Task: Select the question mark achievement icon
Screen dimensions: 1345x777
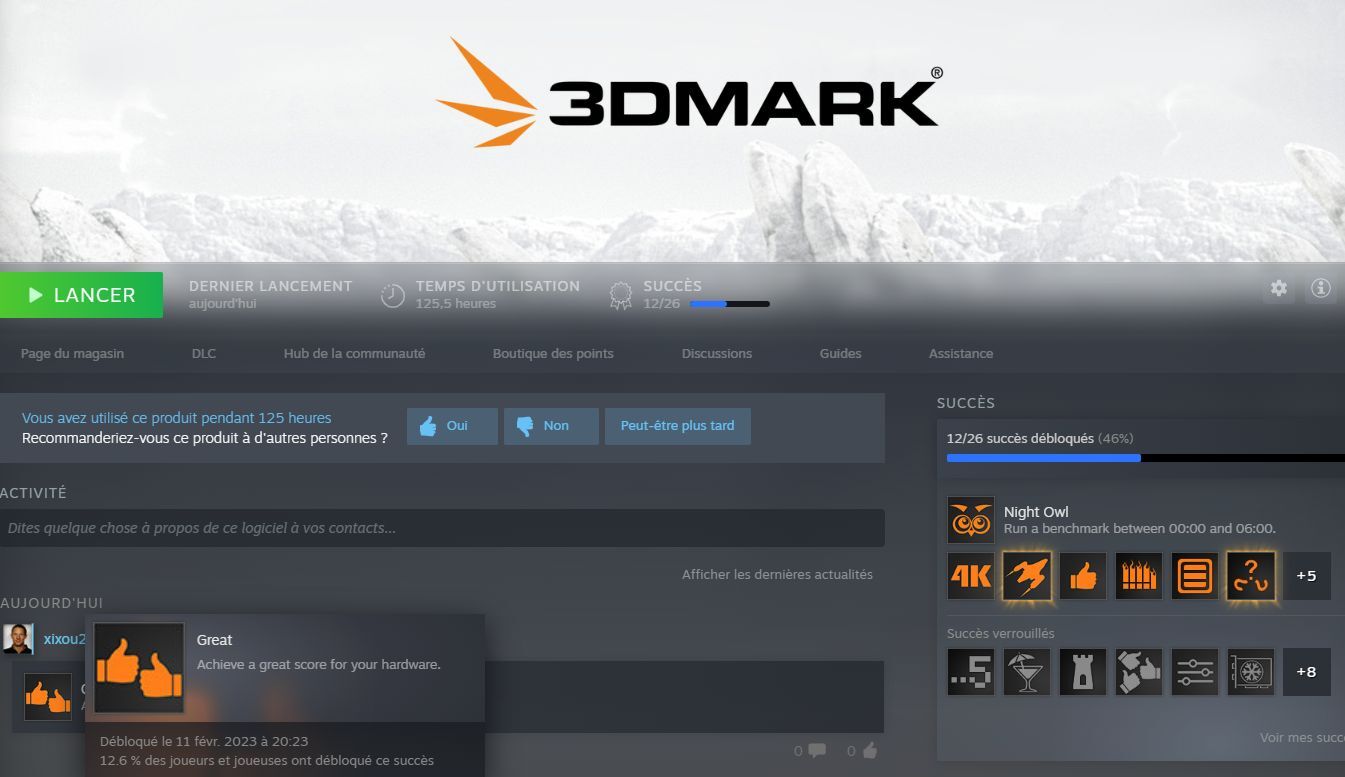Action: [x=1251, y=576]
